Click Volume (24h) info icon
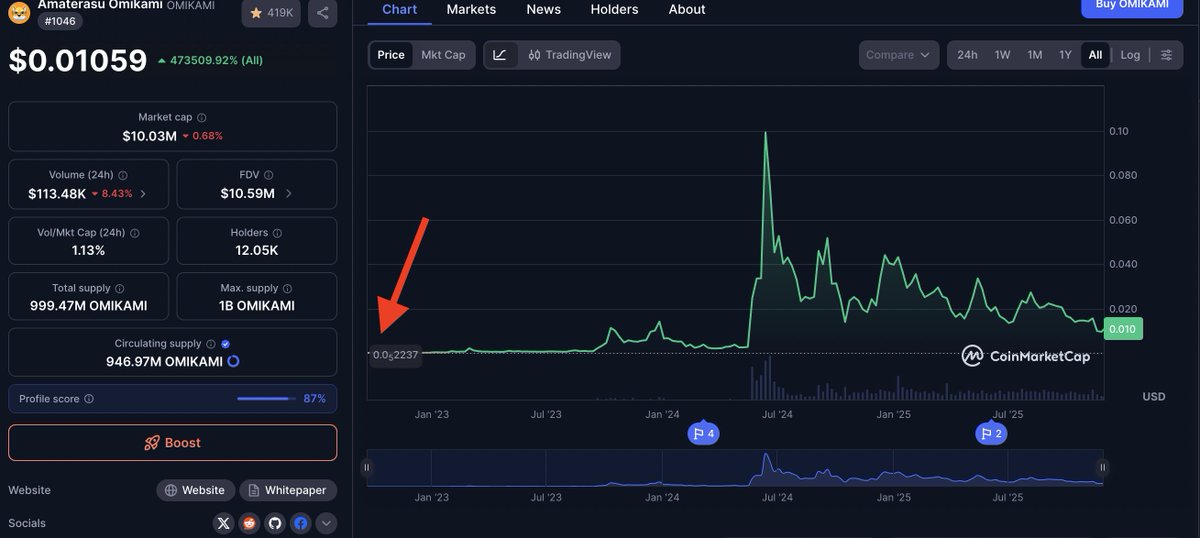This screenshot has height=538, width=1200. (x=123, y=175)
